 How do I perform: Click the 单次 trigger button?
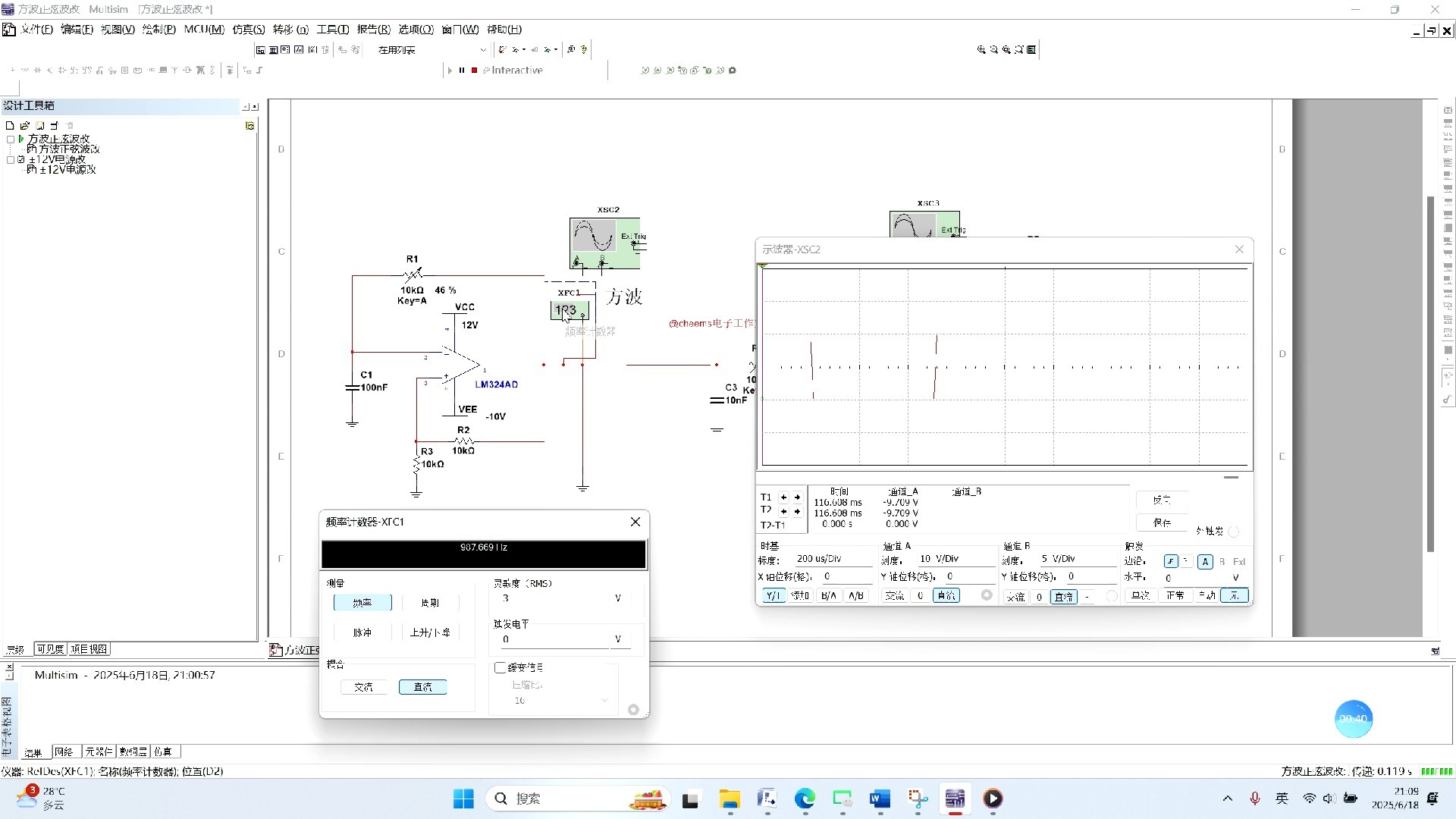point(1140,596)
